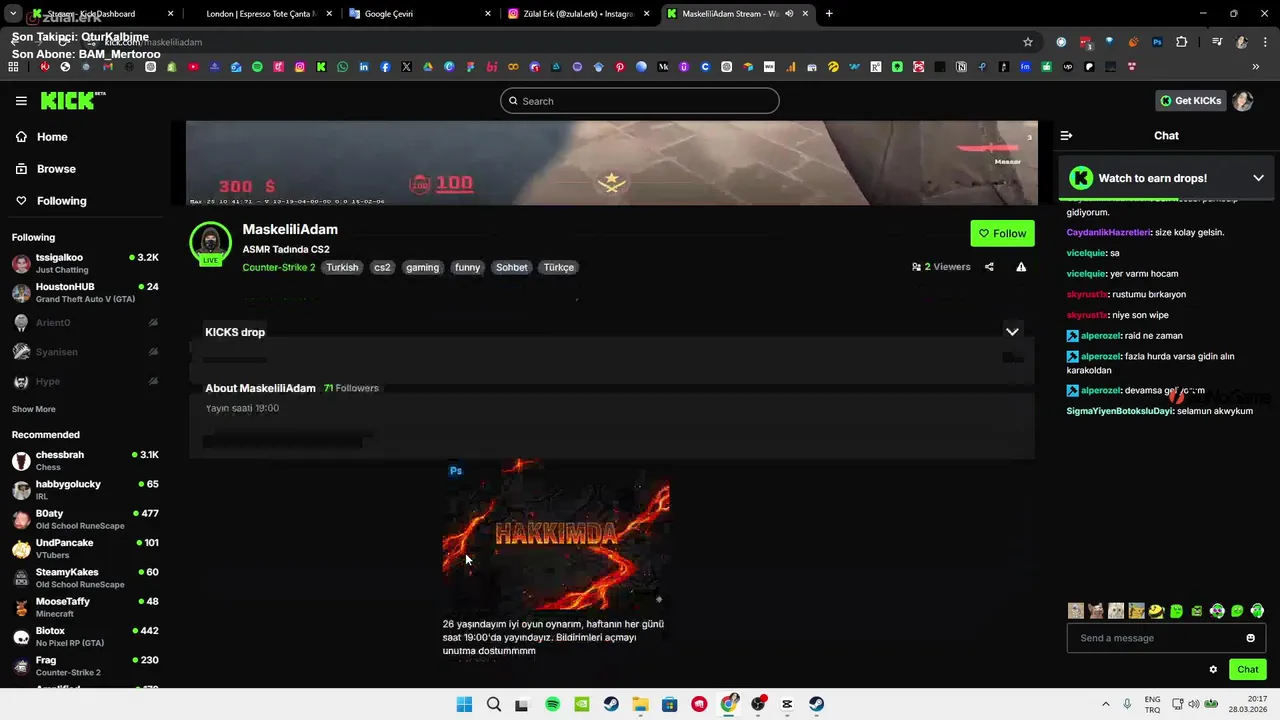Open chessbrah recommended channel

[84, 461]
